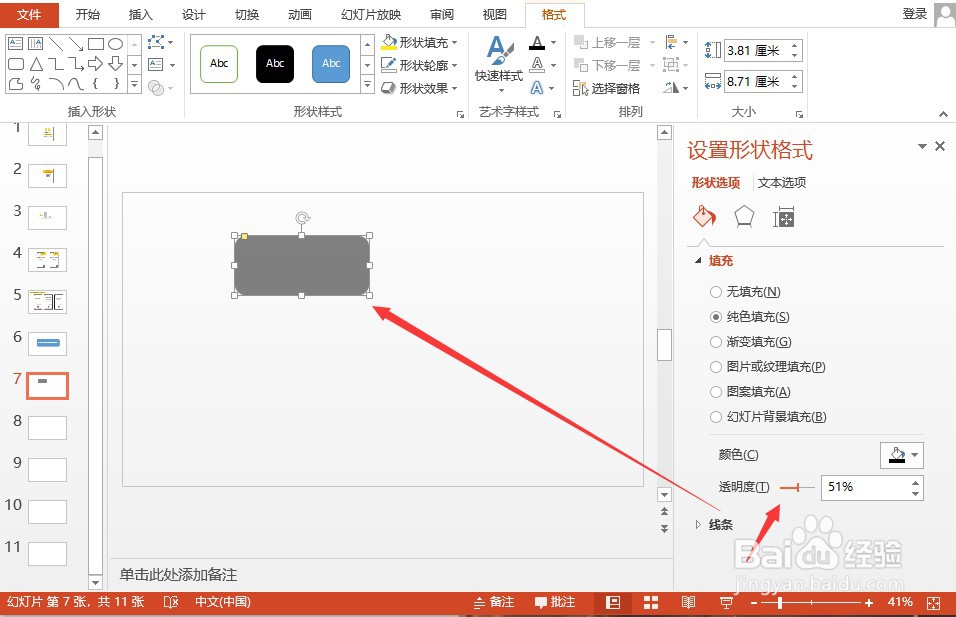Click the text outline letter A icon
The height and width of the screenshot is (617, 956).
click(x=537, y=65)
